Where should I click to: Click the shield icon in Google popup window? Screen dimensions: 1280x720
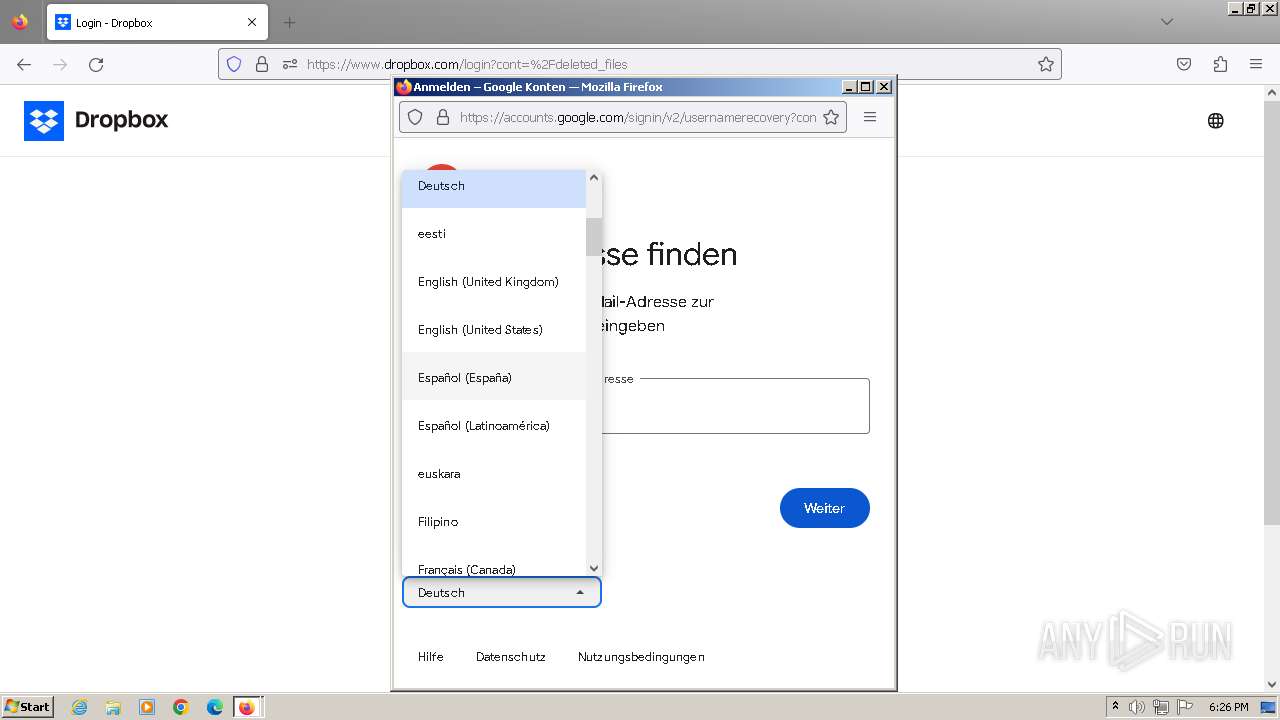(415, 117)
